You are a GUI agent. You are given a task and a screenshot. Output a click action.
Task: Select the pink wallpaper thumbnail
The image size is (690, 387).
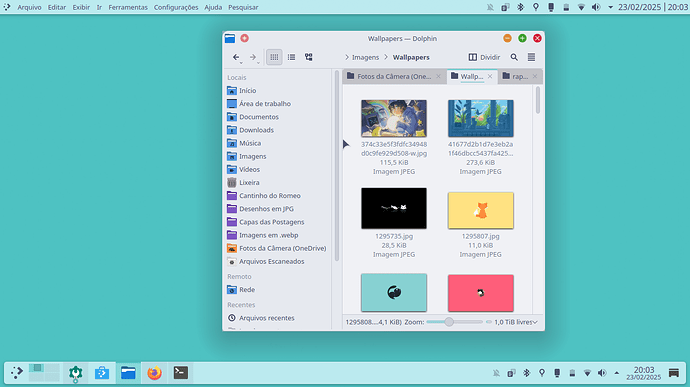click(481, 293)
